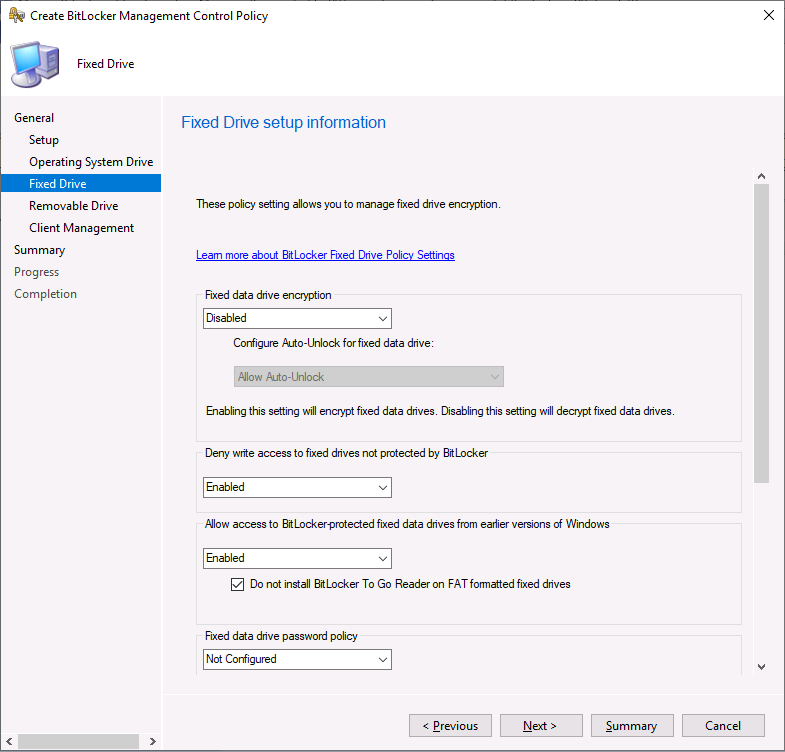
Task: Click 'Configure Auto-Unlock for fixed data drive:' label
Action: coord(333,343)
